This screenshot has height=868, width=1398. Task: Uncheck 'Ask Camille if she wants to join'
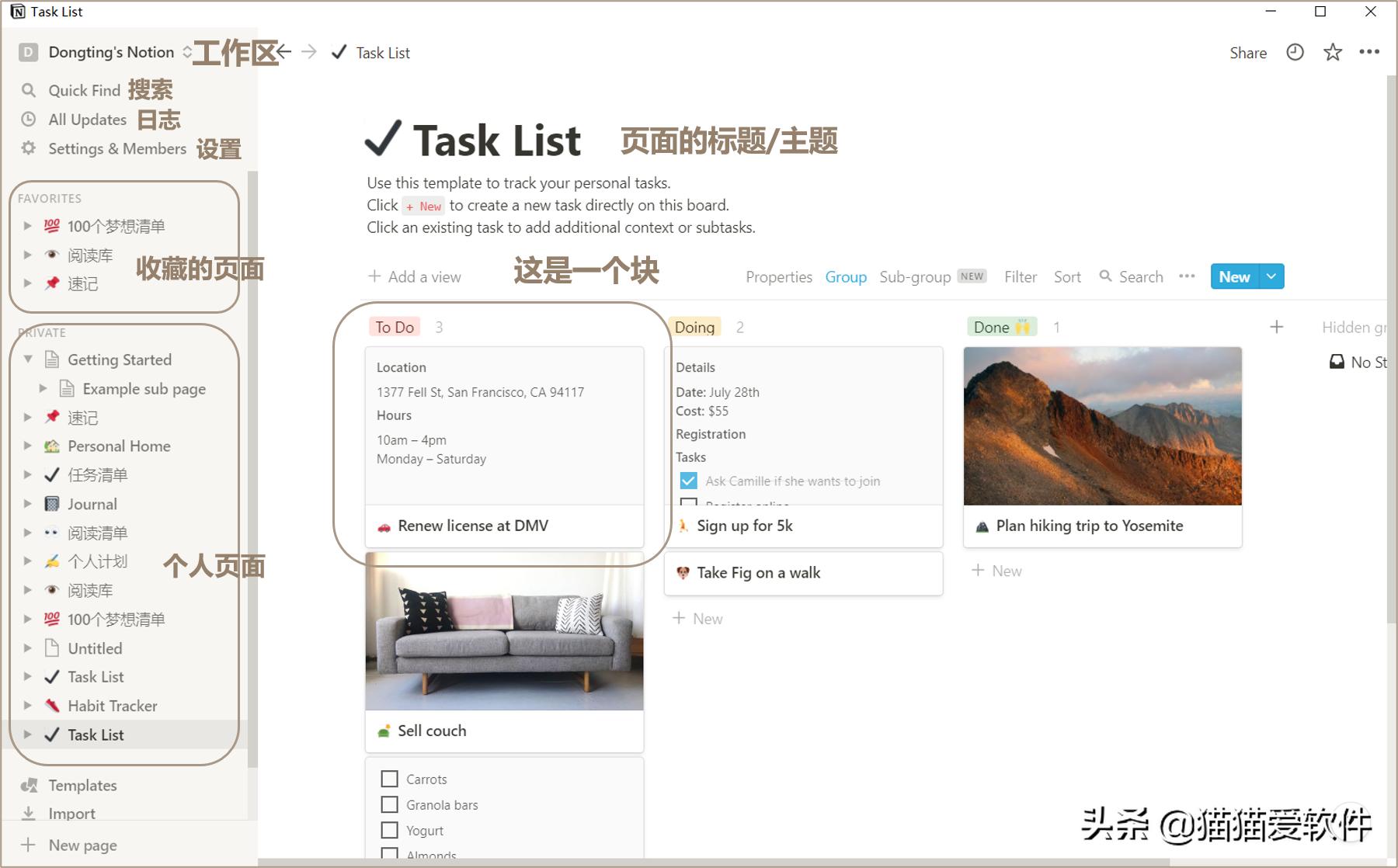point(688,481)
